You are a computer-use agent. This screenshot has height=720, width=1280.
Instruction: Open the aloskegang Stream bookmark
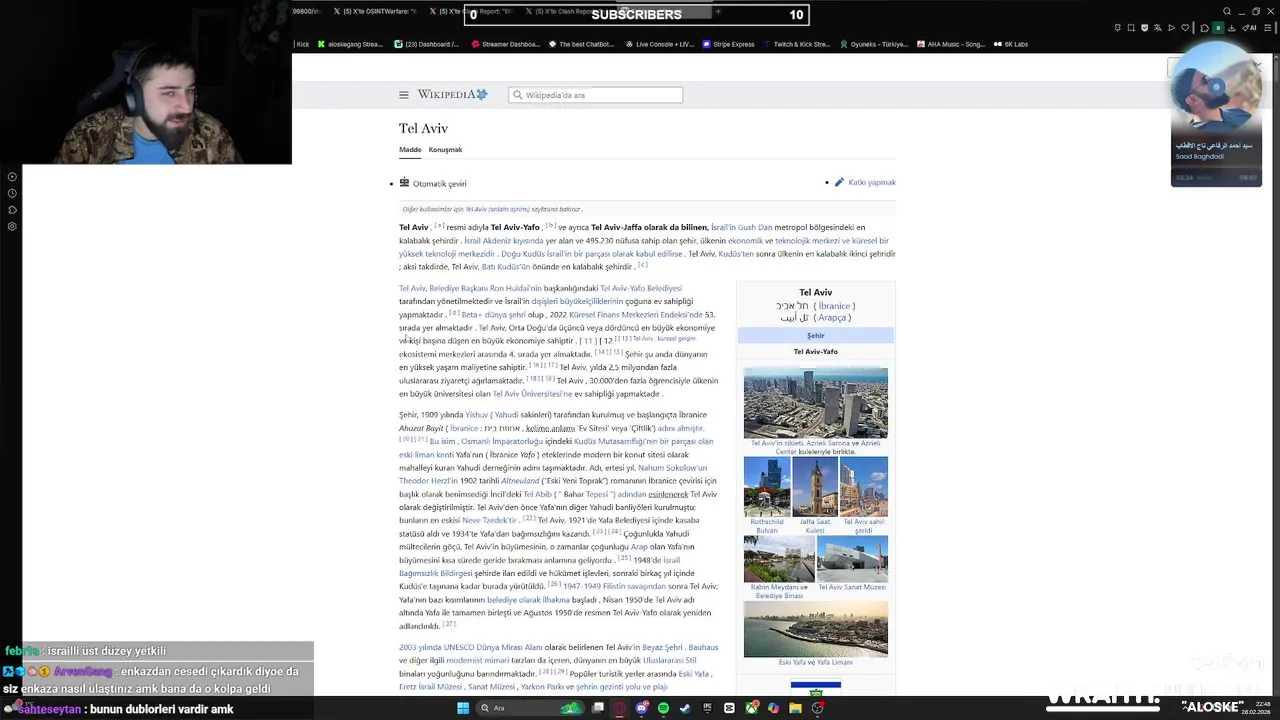tap(350, 44)
